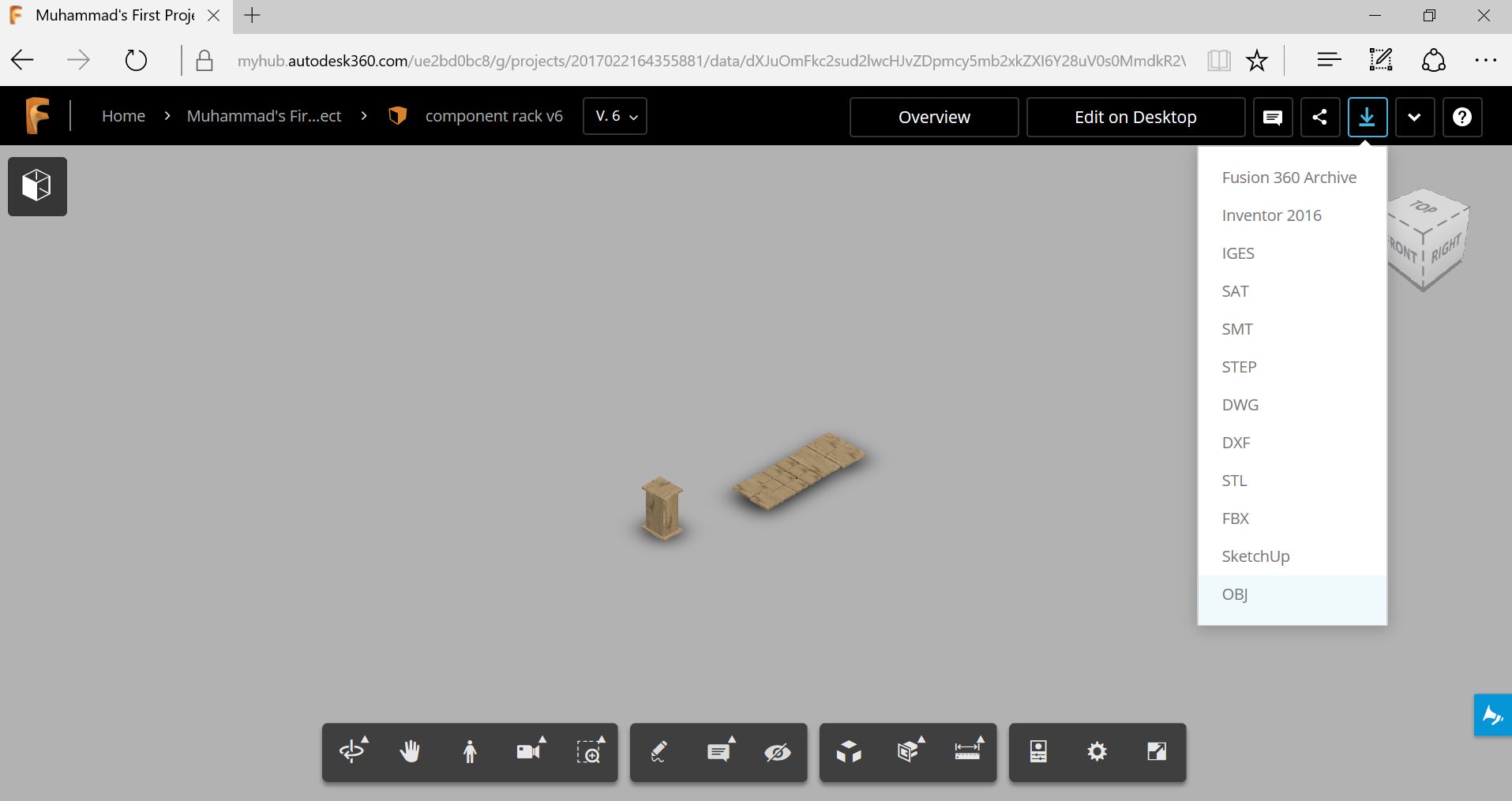Select the wooden post model
This screenshot has height=801, width=1512.
pyautogui.click(x=662, y=508)
